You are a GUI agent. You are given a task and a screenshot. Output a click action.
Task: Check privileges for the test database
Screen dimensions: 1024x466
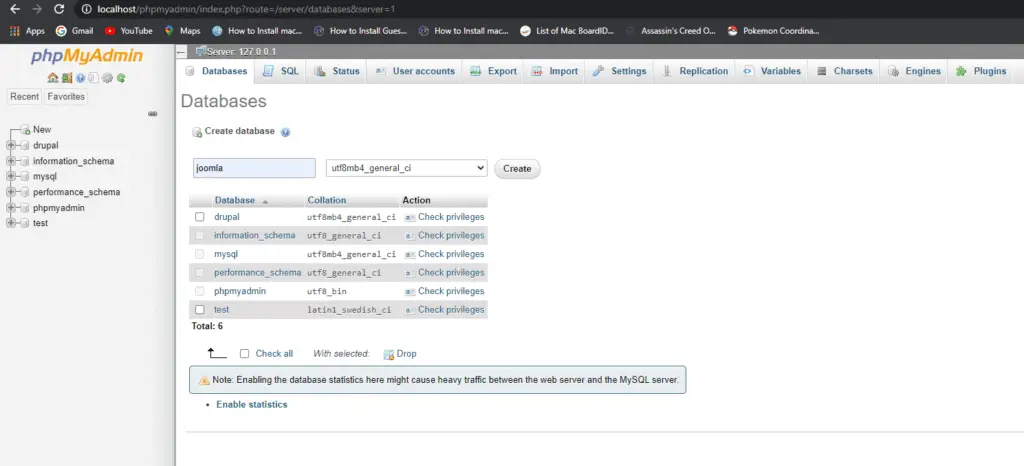click(x=445, y=309)
